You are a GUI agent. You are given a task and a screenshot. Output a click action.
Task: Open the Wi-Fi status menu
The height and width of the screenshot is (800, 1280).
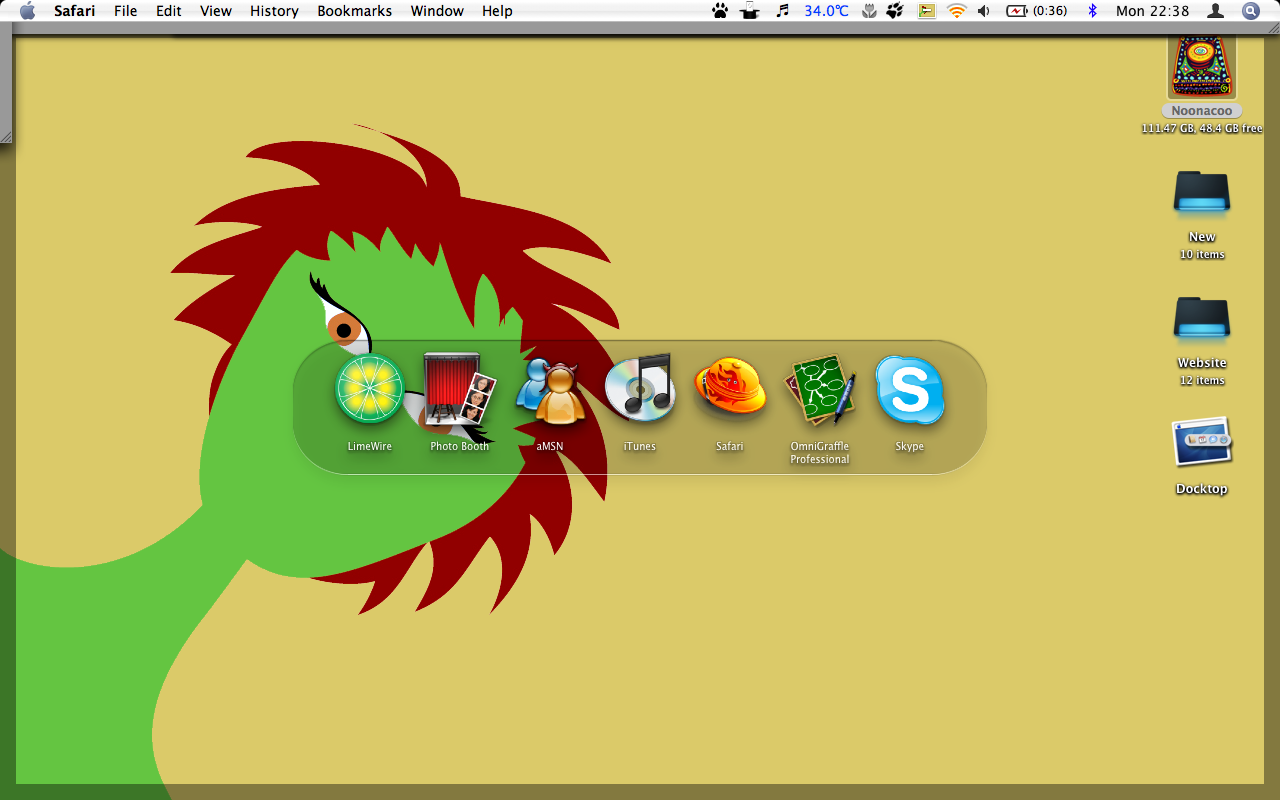click(957, 11)
